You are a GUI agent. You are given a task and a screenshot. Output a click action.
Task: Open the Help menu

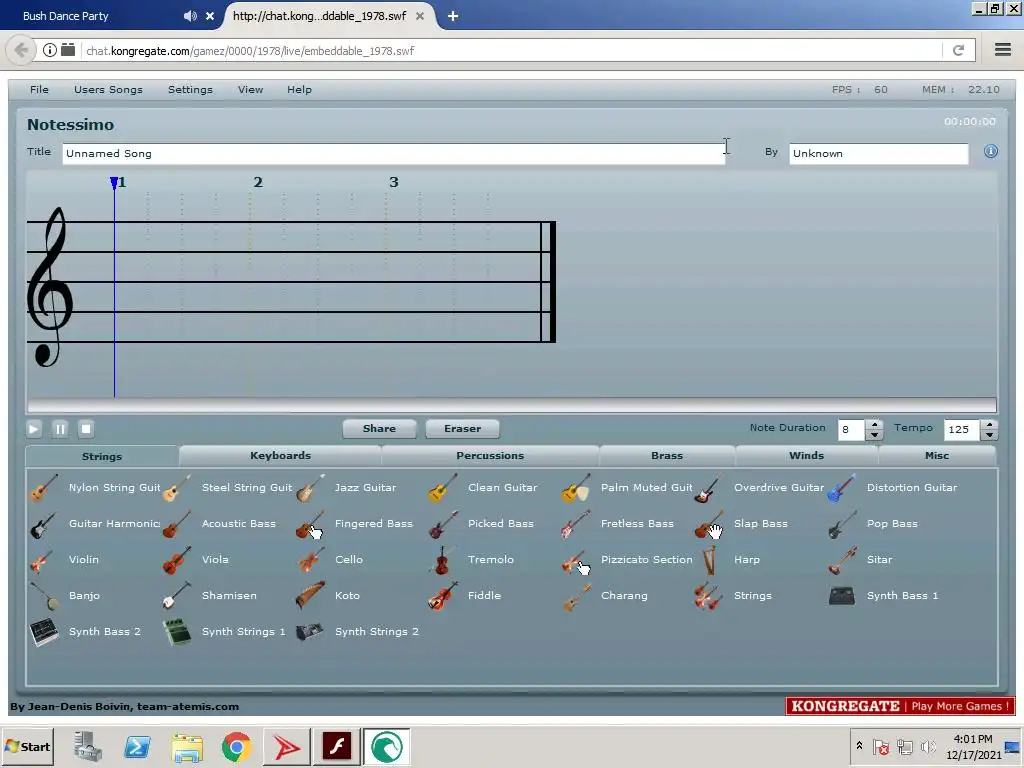pyautogui.click(x=299, y=89)
